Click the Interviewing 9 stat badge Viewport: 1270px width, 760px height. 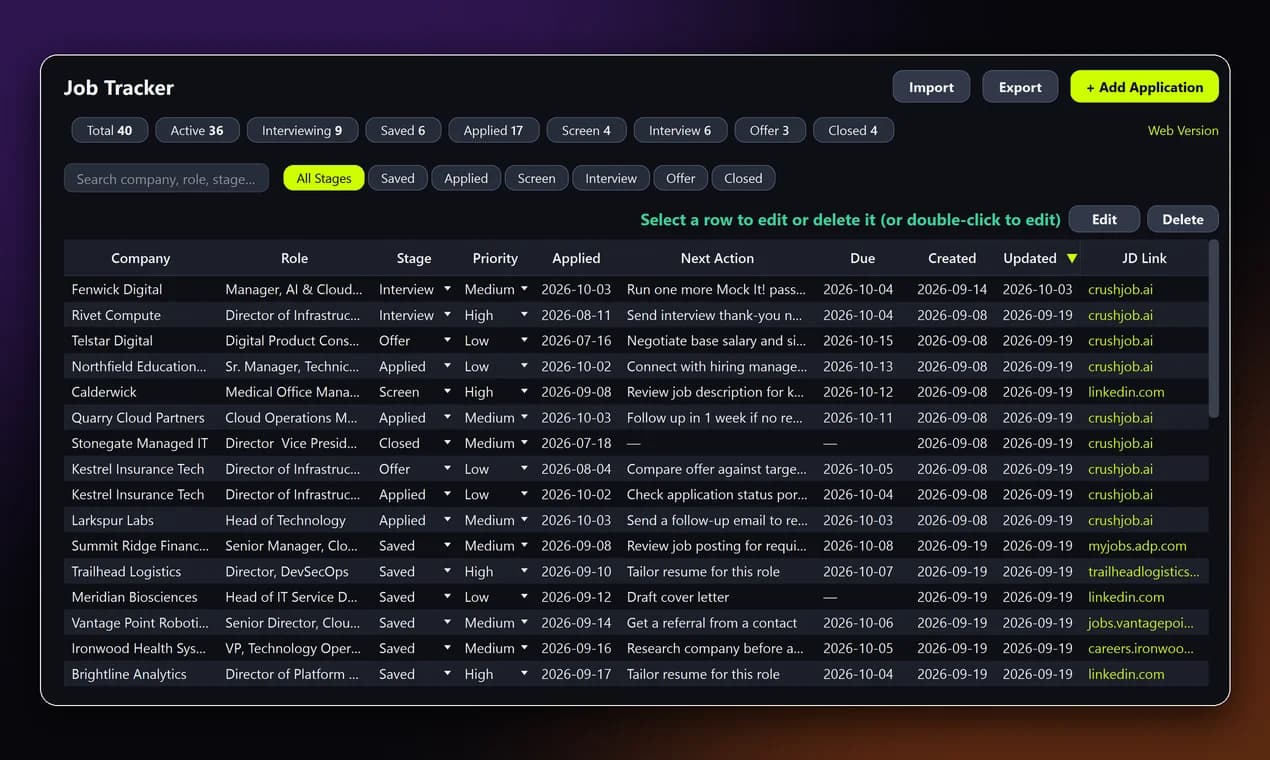302,130
